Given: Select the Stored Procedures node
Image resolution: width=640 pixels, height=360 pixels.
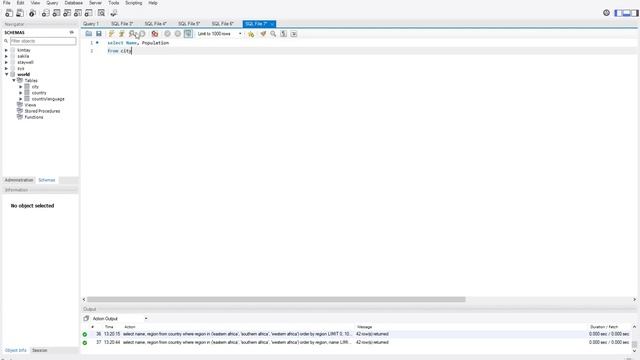Looking at the screenshot, I should [x=42, y=111].
